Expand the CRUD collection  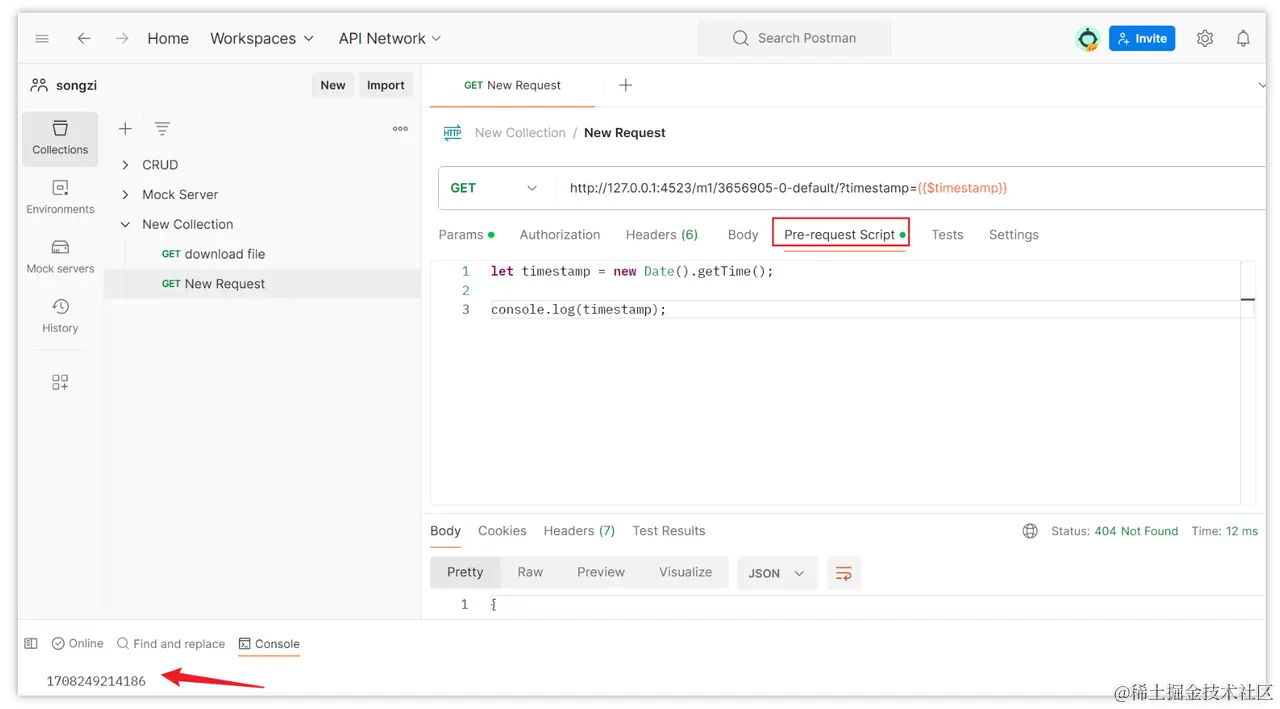[x=125, y=165]
